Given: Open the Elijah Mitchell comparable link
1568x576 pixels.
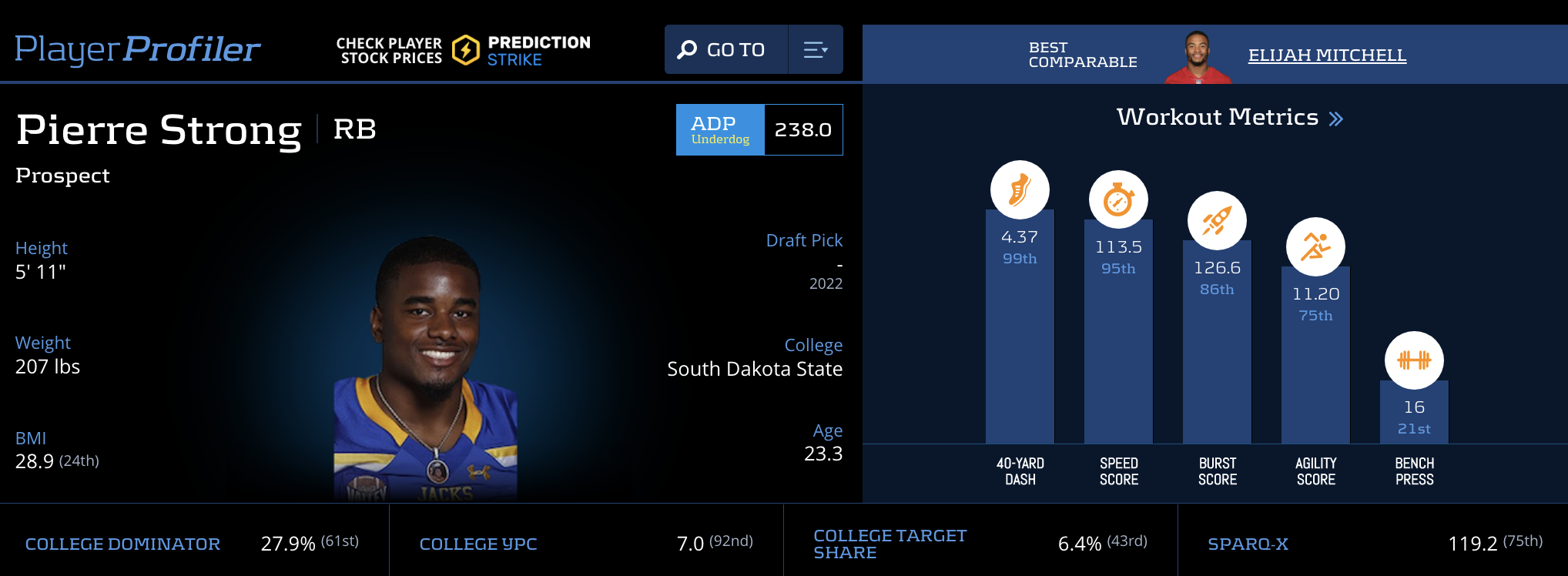Looking at the screenshot, I should click(x=1327, y=55).
